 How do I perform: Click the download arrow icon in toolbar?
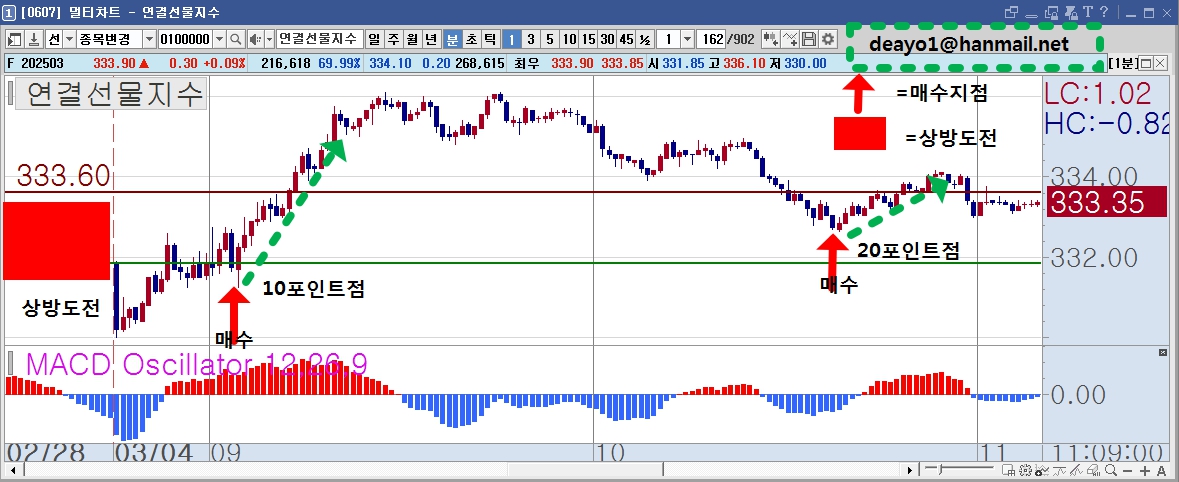point(35,39)
